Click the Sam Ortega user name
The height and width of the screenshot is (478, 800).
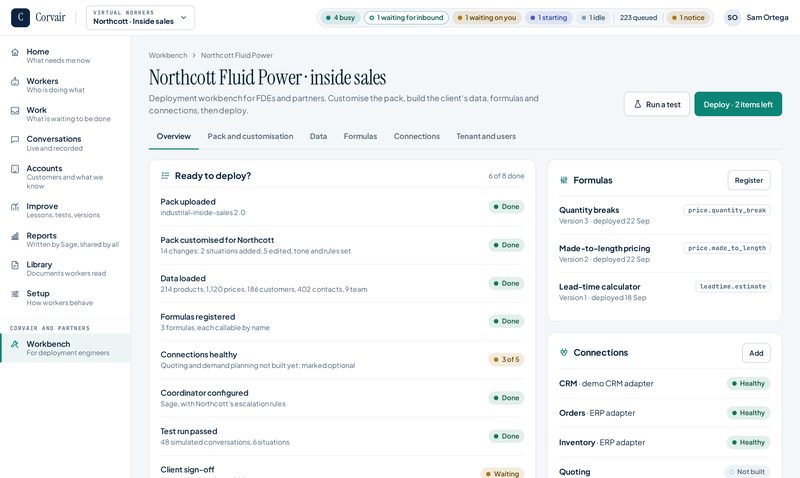click(767, 17)
